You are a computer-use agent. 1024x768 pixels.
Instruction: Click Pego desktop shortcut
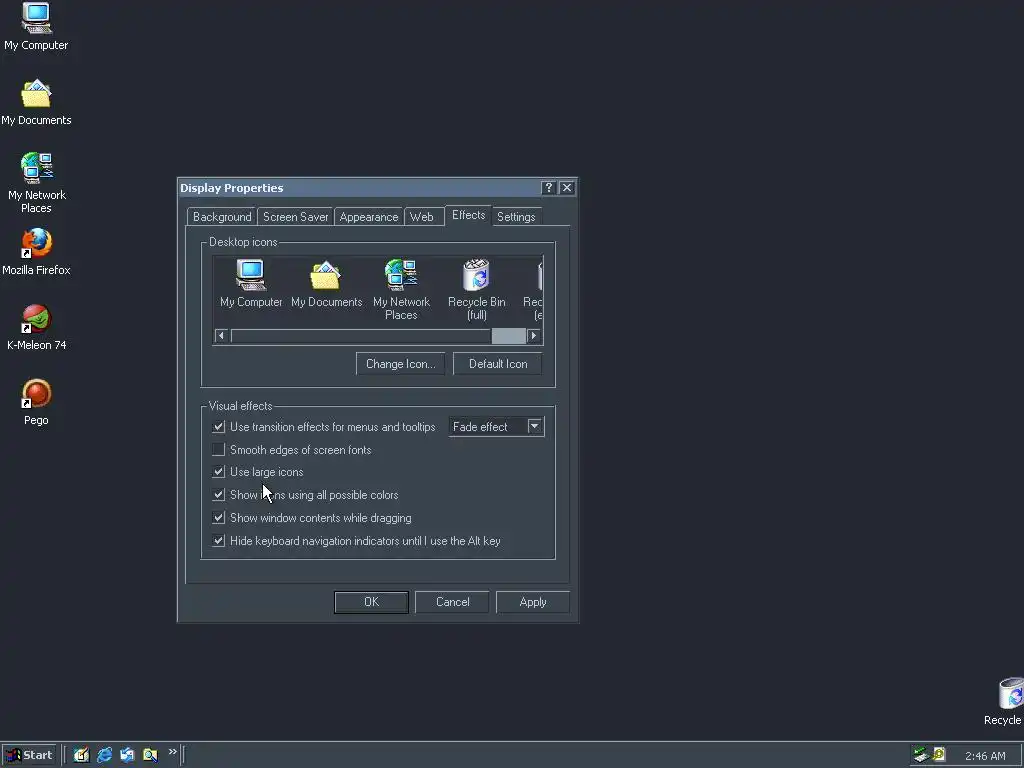[36, 402]
